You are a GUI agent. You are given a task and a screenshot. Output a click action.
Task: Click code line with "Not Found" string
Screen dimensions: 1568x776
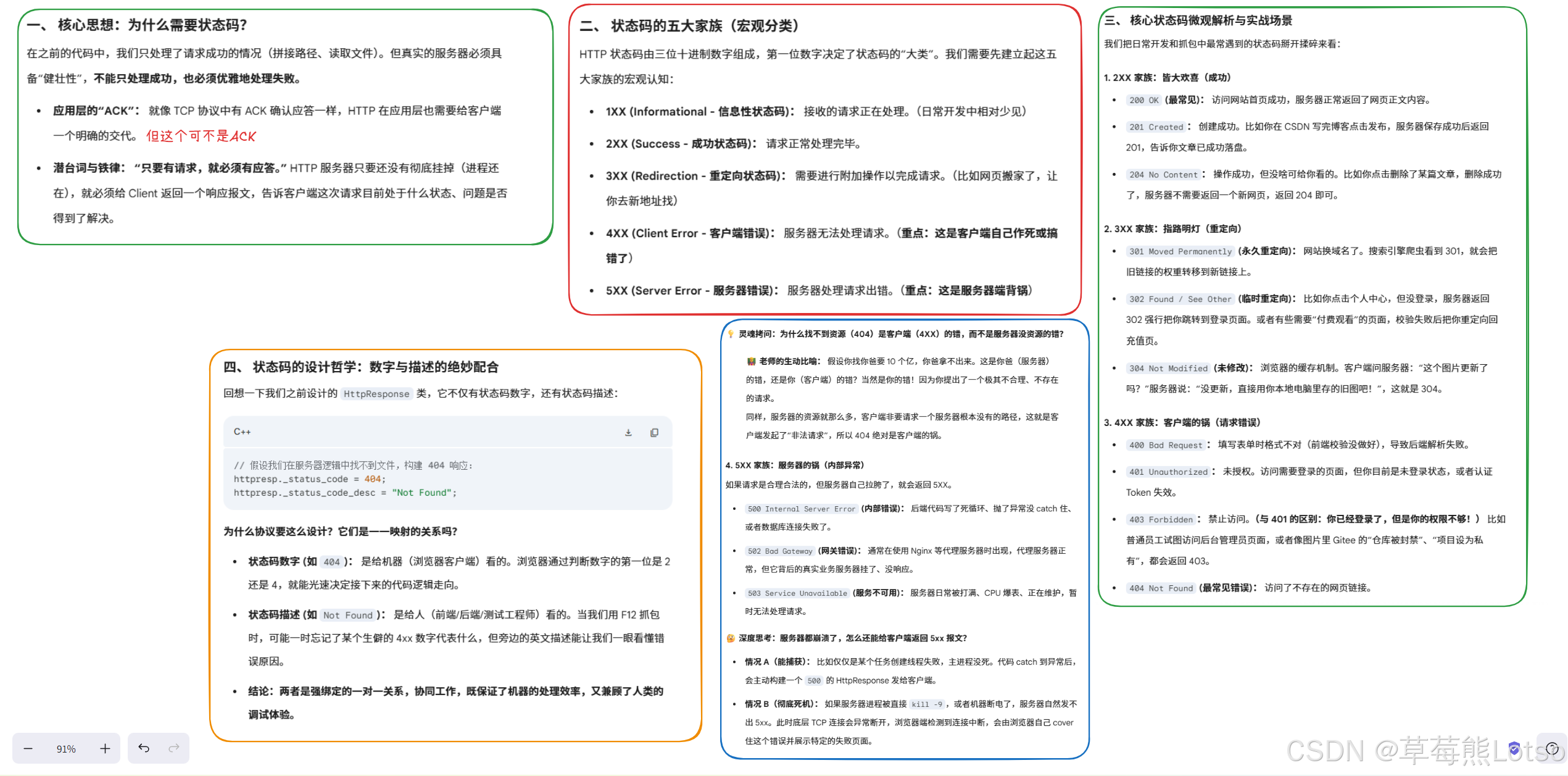pos(345,493)
